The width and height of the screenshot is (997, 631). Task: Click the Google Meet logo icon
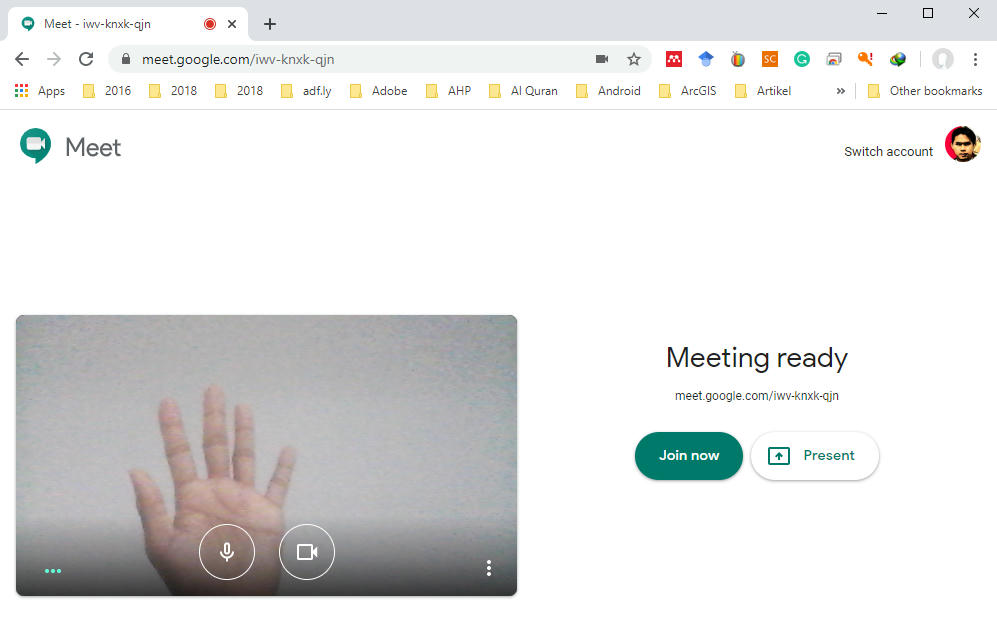point(36,146)
